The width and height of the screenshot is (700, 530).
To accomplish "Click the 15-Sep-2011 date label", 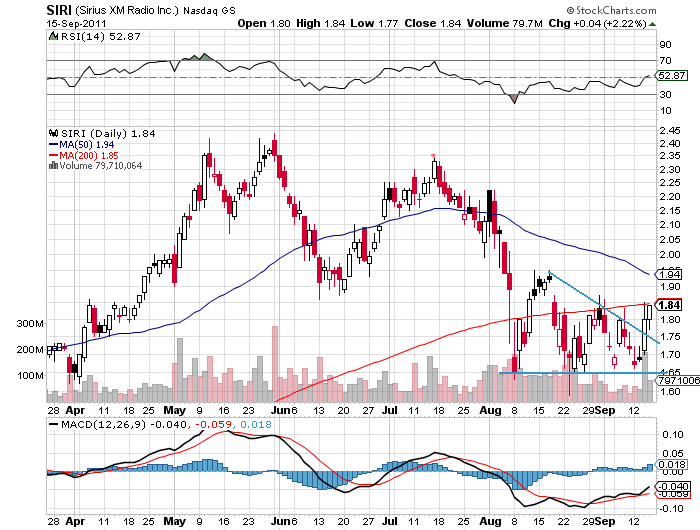I will click(76, 24).
